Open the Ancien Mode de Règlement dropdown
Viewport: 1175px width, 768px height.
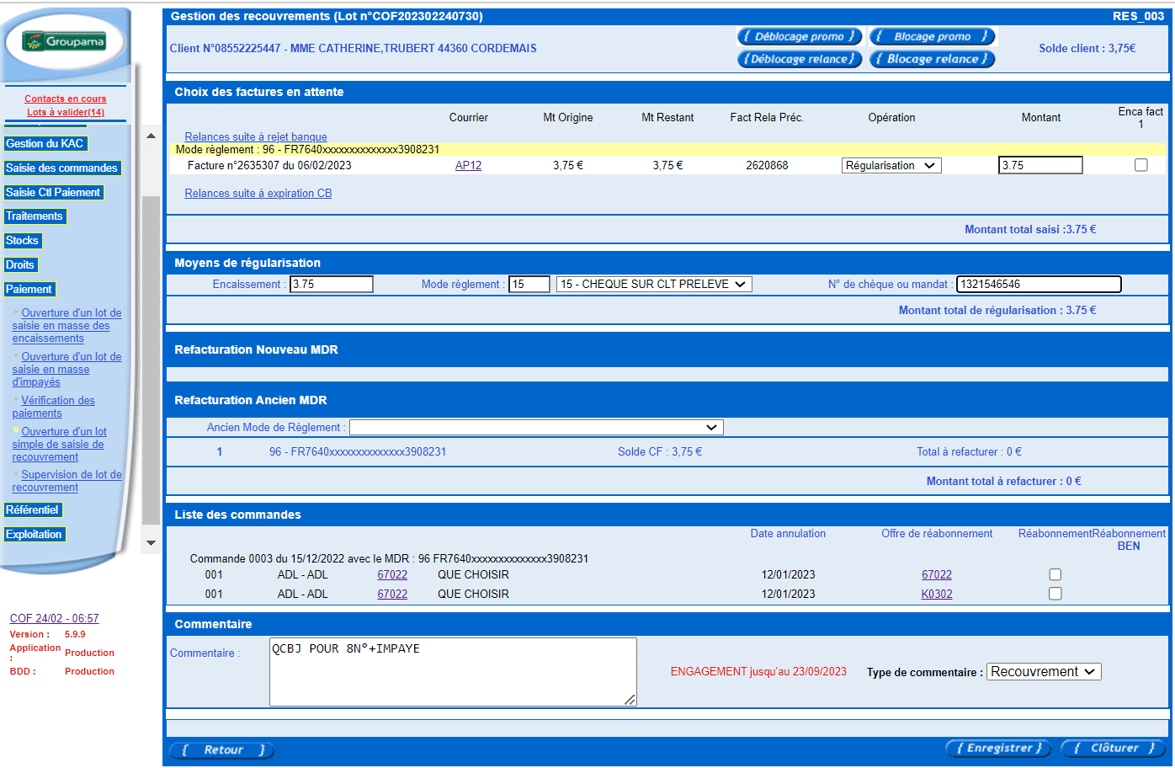click(x=536, y=427)
